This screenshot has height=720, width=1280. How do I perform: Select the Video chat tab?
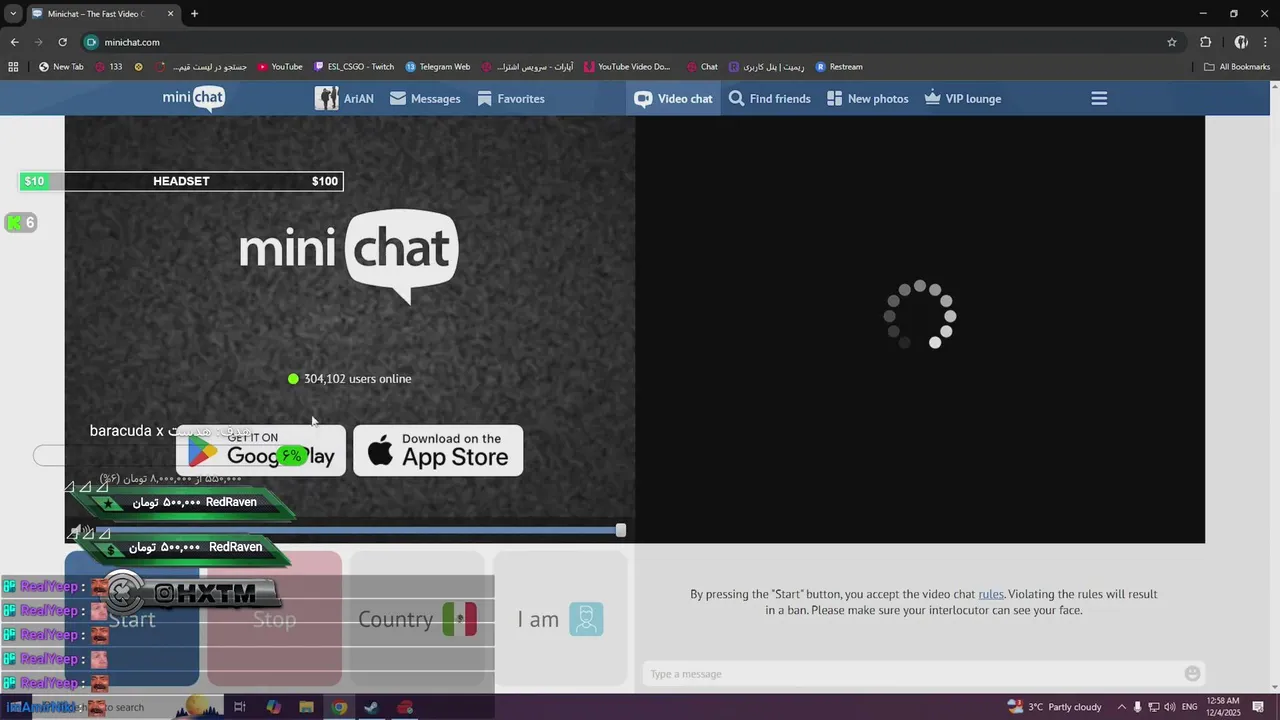pyautogui.click(x=674, y=99)
